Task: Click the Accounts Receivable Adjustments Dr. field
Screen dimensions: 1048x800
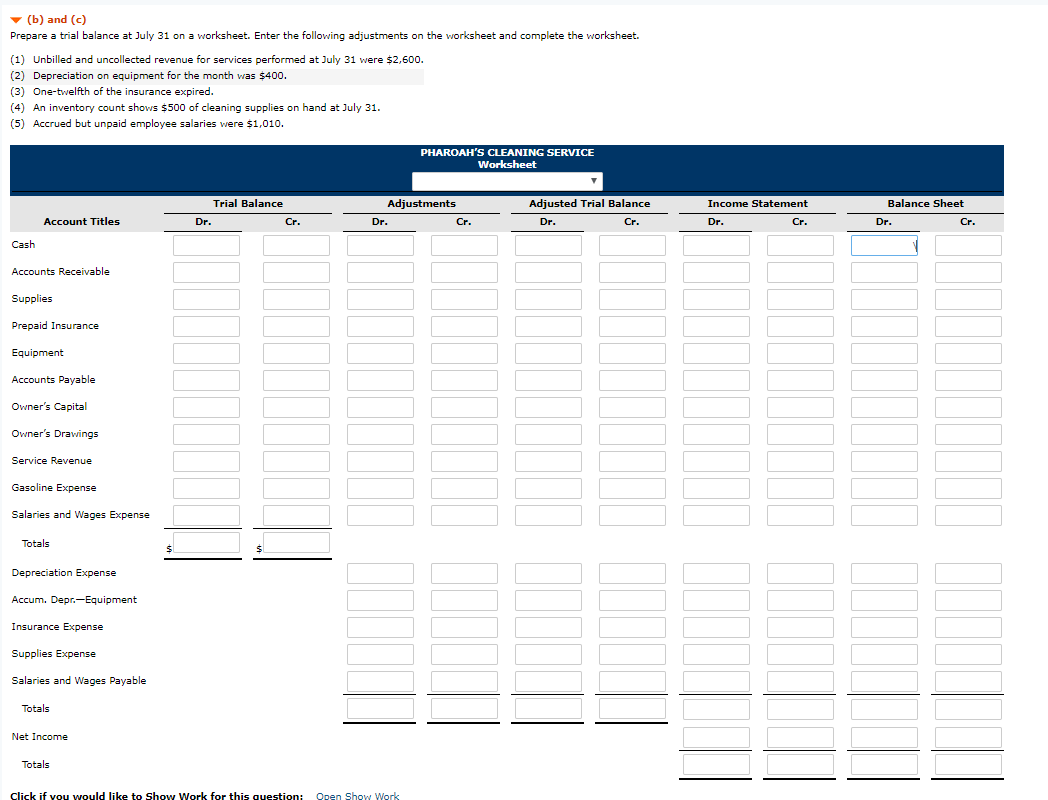Action: (379, 271)
